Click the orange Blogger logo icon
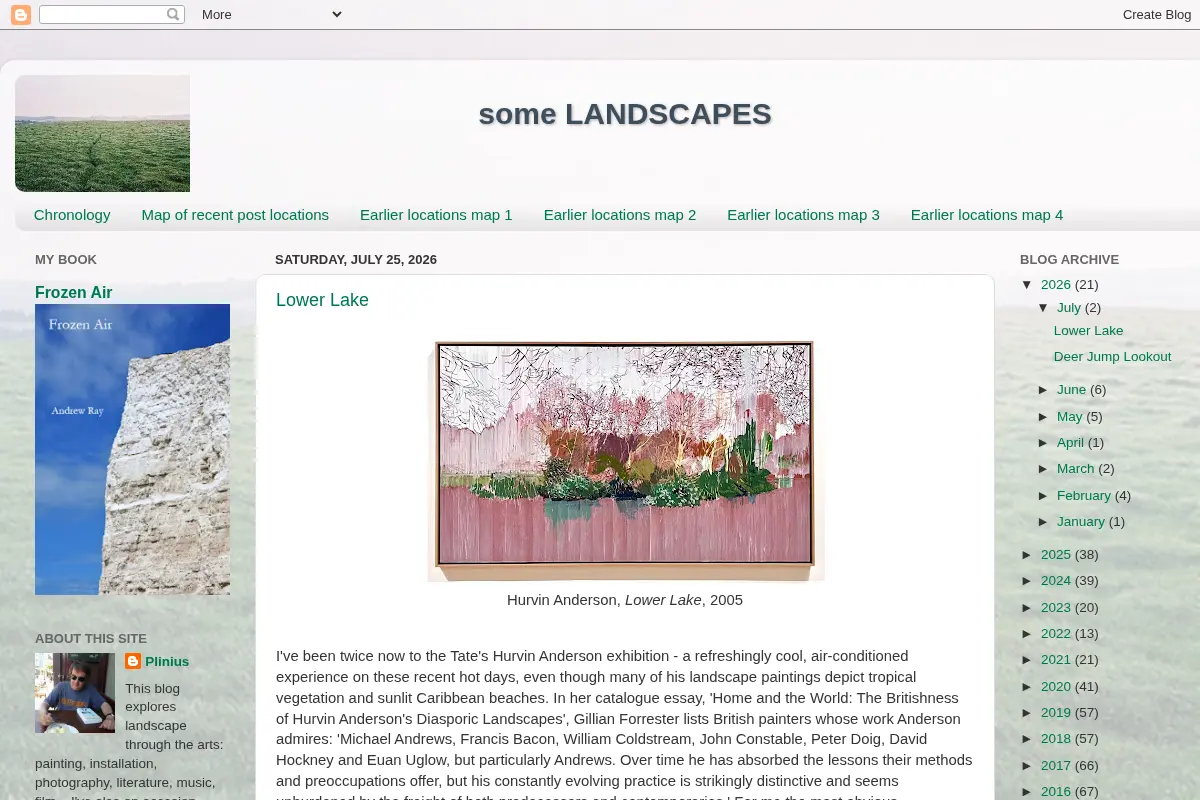 tap(21, 15)
